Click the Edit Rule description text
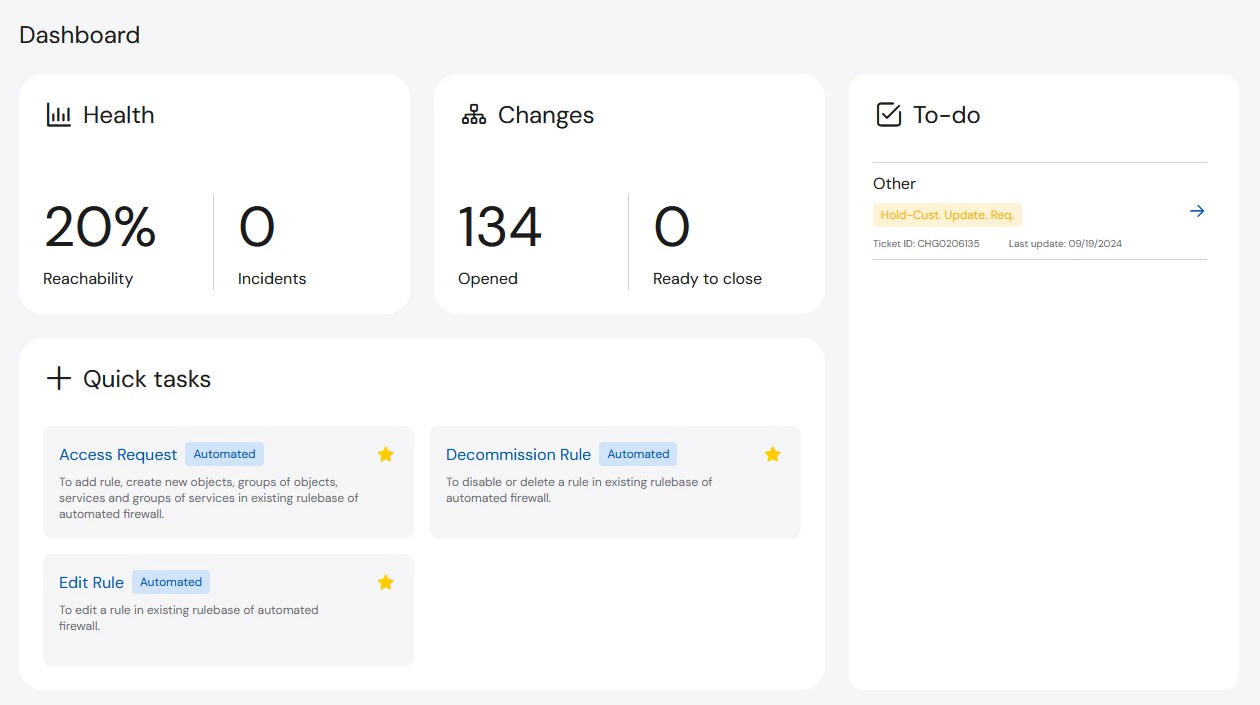The height and width of the screenshot is (705, 1260). coord(189,618)
